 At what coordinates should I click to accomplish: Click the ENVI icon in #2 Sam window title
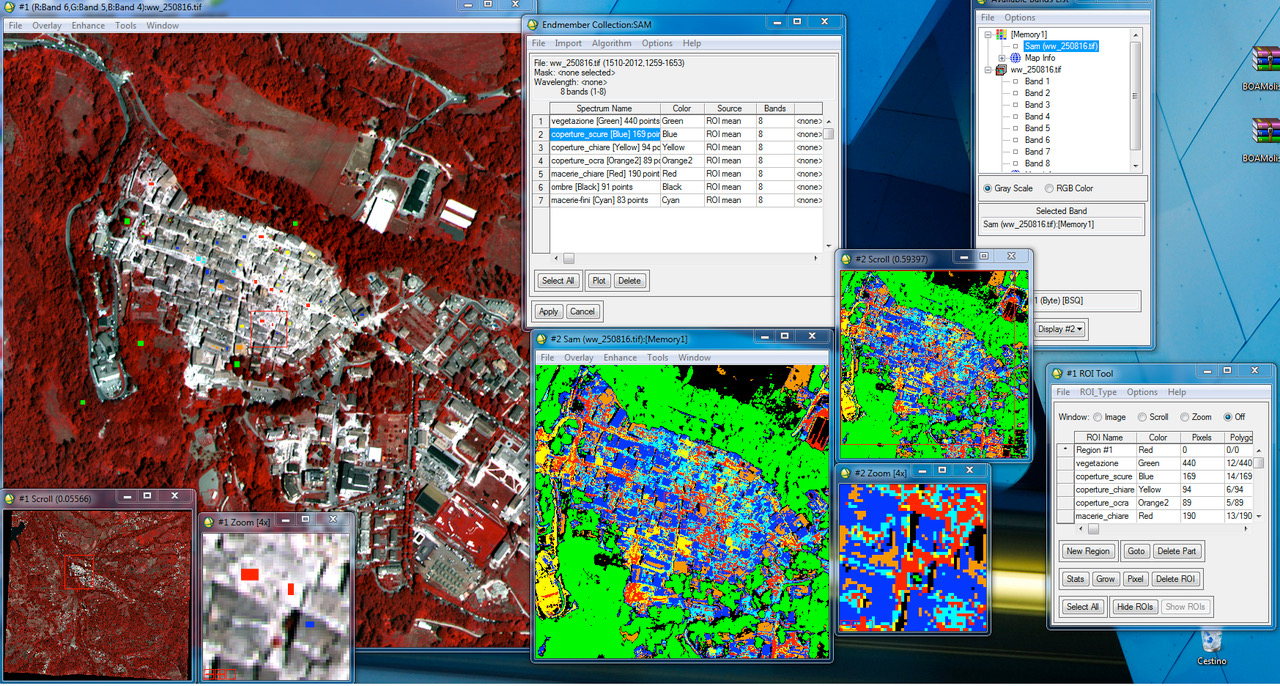pos(541,340)
